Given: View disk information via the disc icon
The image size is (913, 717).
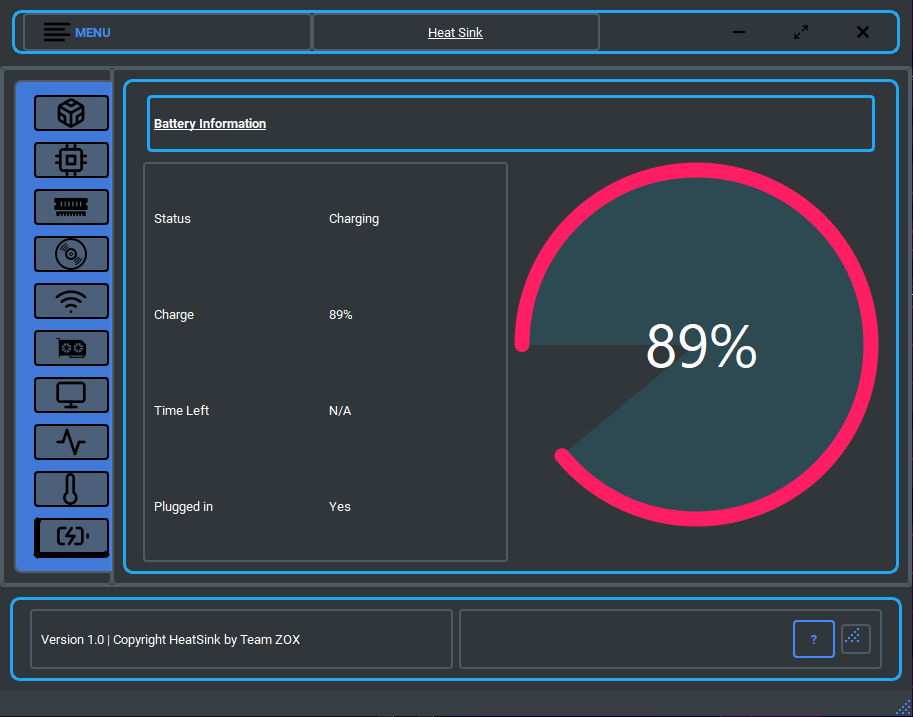Looking at the screenshot, I should tap(71, 254).
